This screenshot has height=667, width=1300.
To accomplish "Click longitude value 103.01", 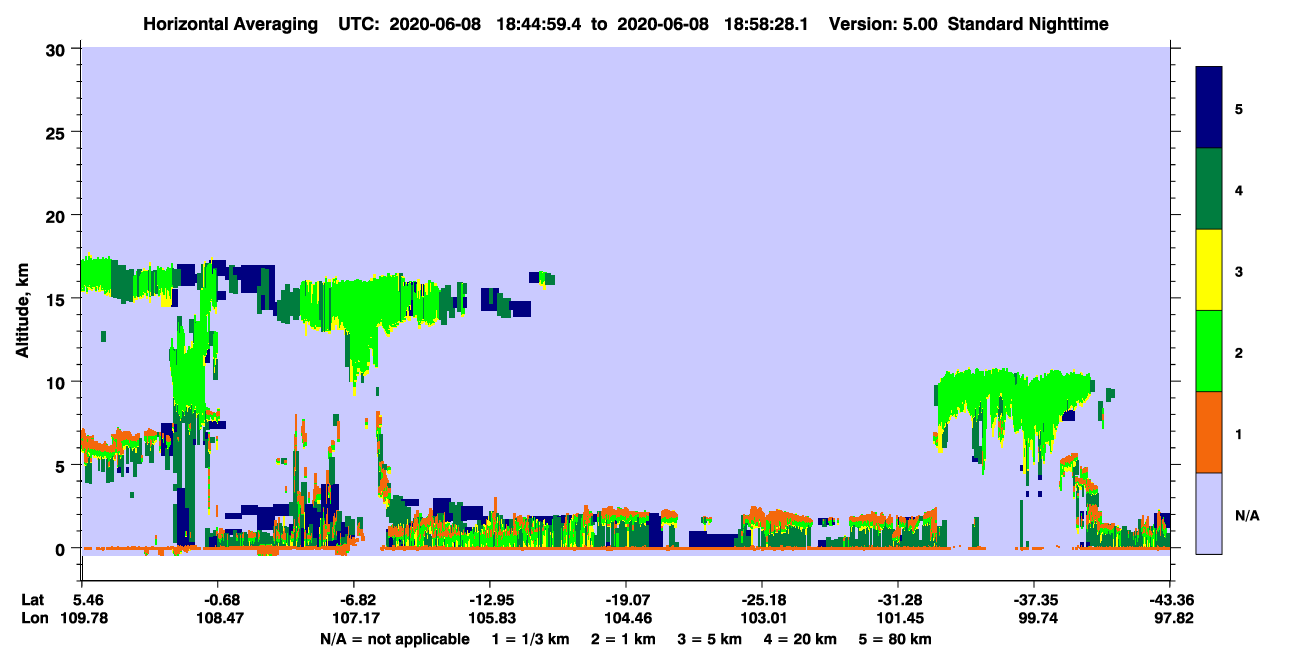I will (763, 618).
